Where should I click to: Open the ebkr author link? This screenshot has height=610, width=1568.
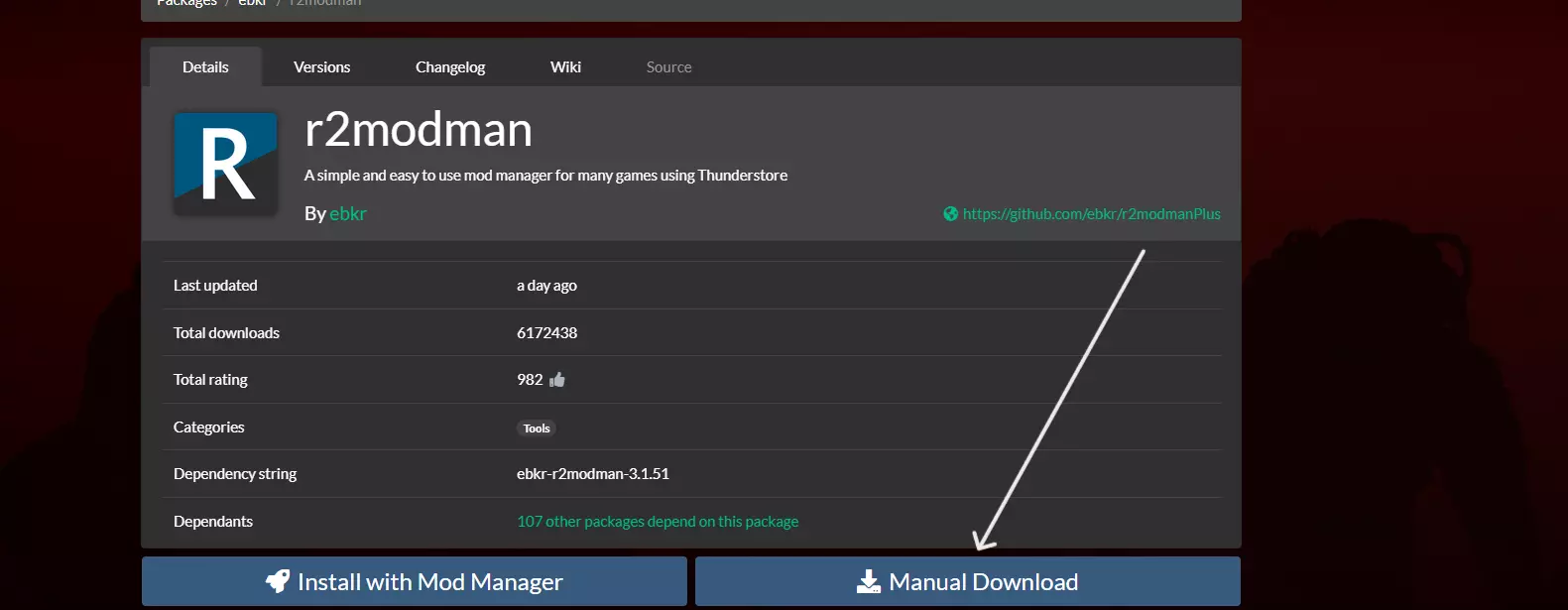pyautogui.click(x=348, y=213)
